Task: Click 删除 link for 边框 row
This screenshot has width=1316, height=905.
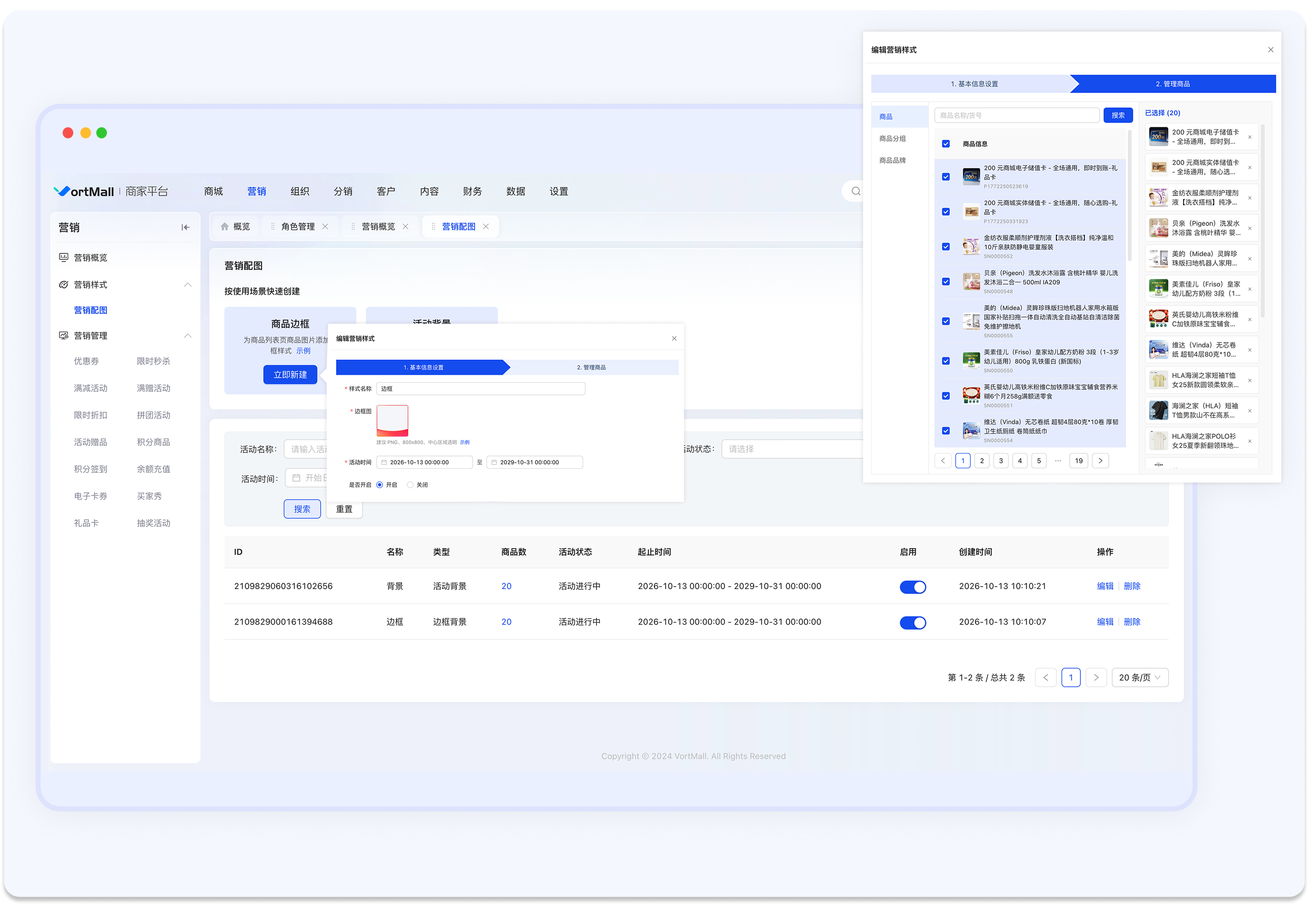Action: 1132,622
